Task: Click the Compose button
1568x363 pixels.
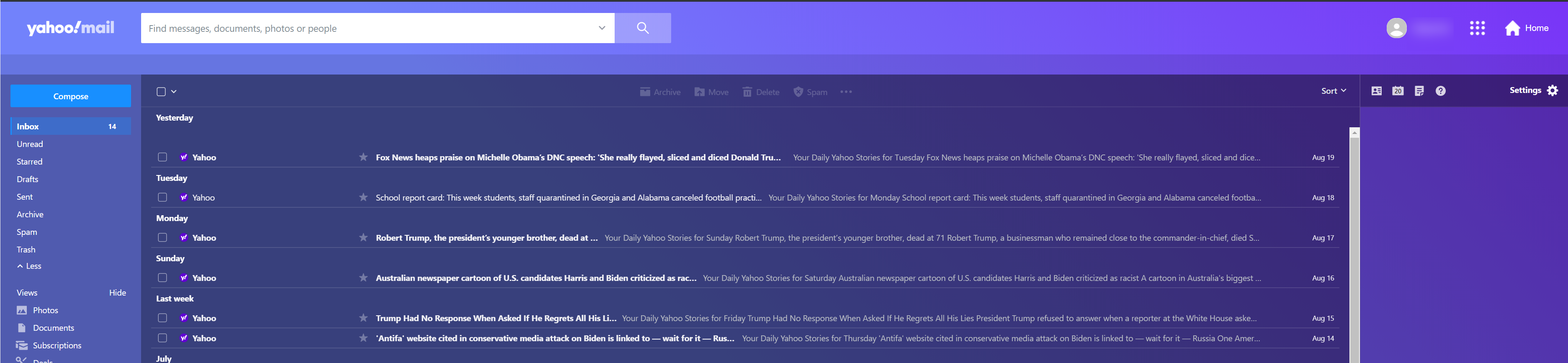Action: tap(71, 96)
